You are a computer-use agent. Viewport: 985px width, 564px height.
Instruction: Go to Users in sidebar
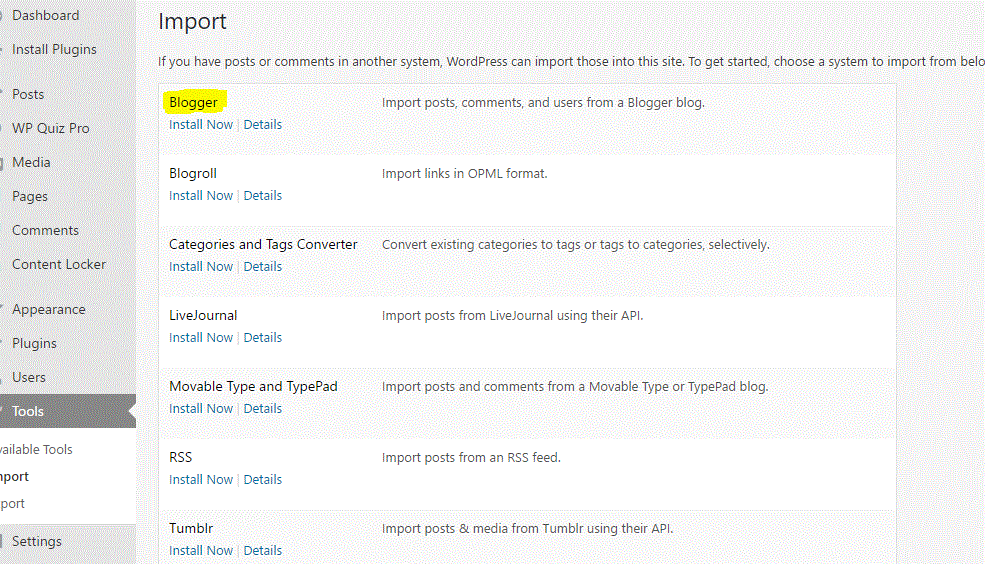[28, 377]
